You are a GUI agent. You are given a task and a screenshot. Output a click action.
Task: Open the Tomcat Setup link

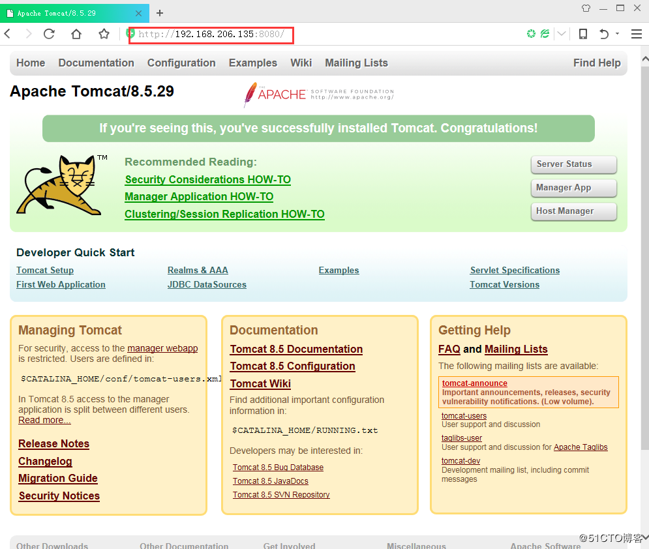tap(45, 270)
